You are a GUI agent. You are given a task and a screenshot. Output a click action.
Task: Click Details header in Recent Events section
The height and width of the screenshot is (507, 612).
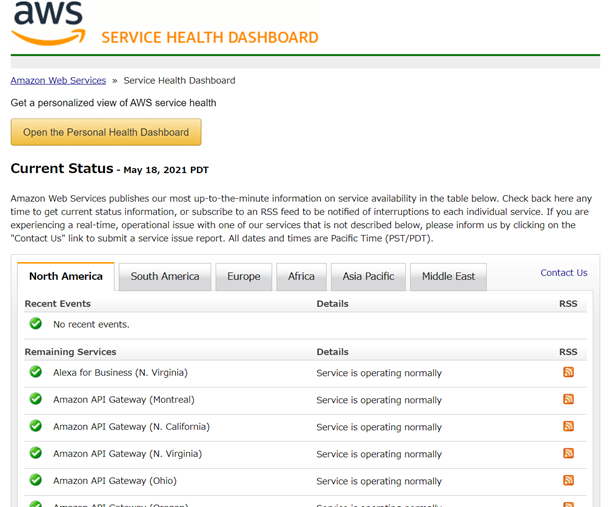coord(333,304)
